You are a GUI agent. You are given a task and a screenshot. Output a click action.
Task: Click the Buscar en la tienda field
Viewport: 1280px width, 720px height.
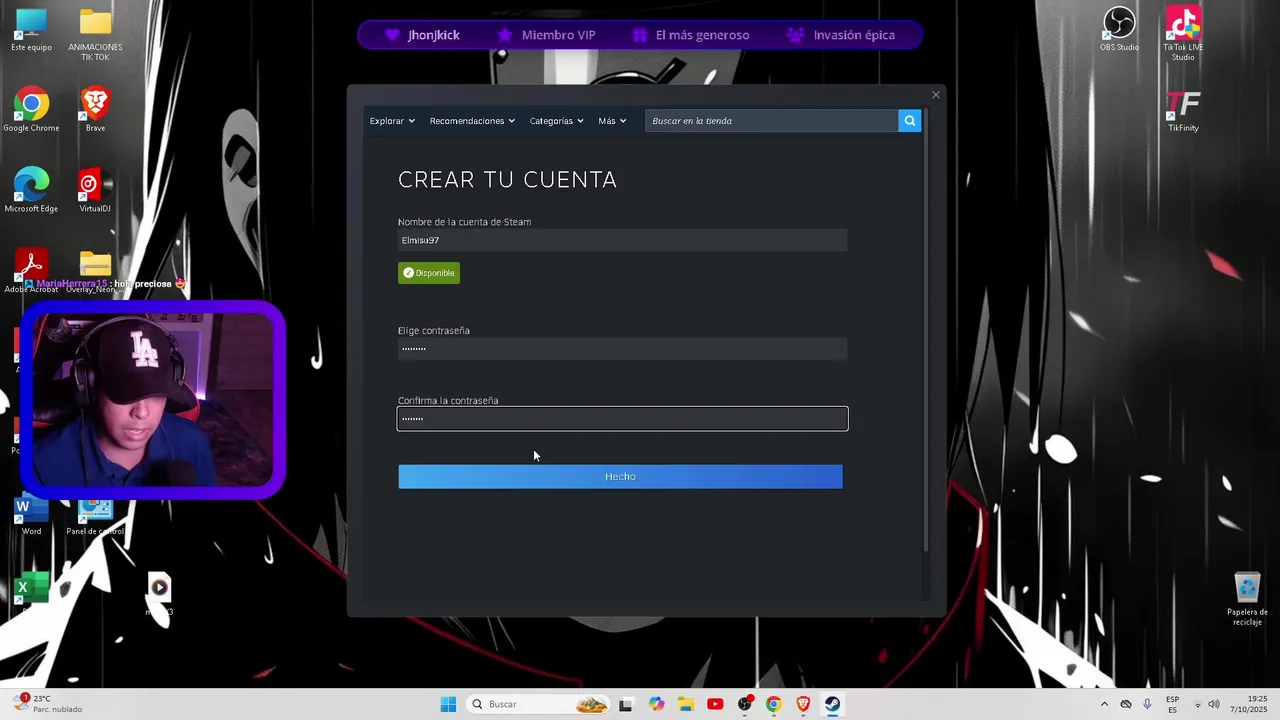[x=771, y=121]
